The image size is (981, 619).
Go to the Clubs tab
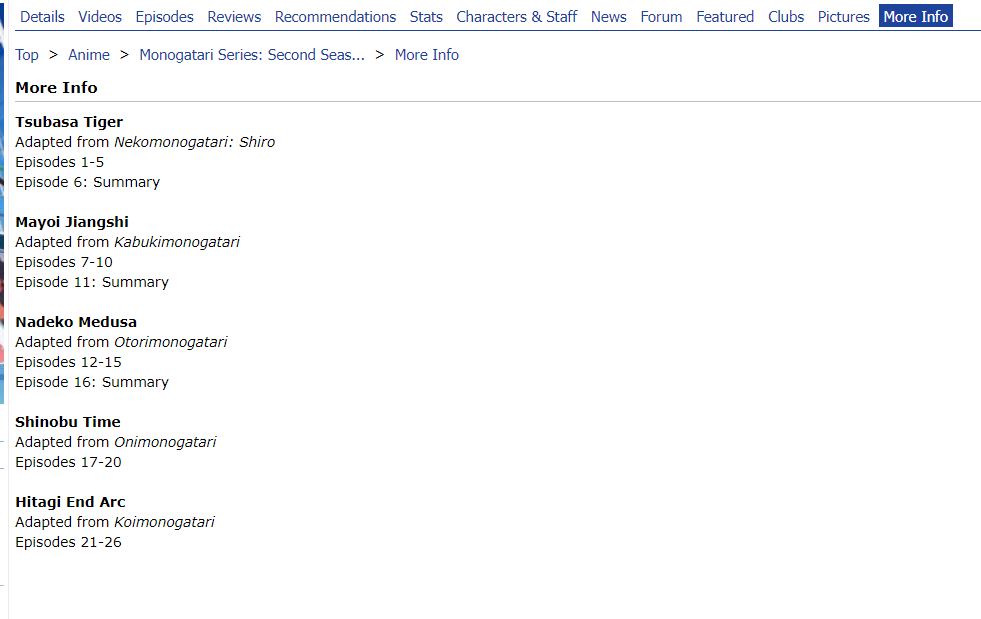pyautogui.click(x=786, y=17)
